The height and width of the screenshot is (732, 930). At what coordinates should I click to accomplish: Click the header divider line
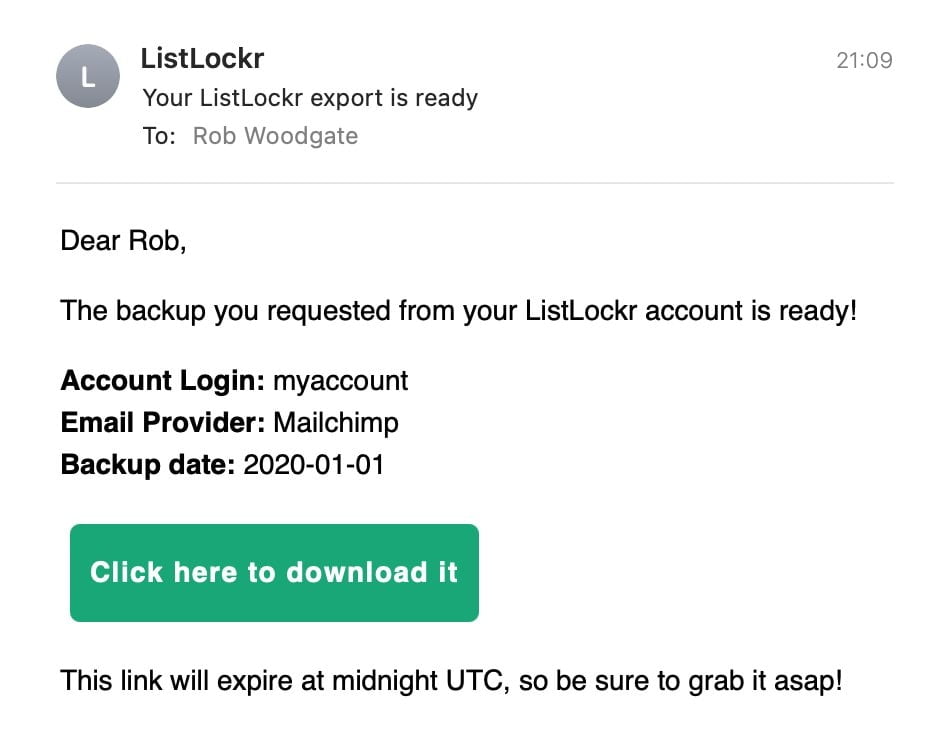474,183
